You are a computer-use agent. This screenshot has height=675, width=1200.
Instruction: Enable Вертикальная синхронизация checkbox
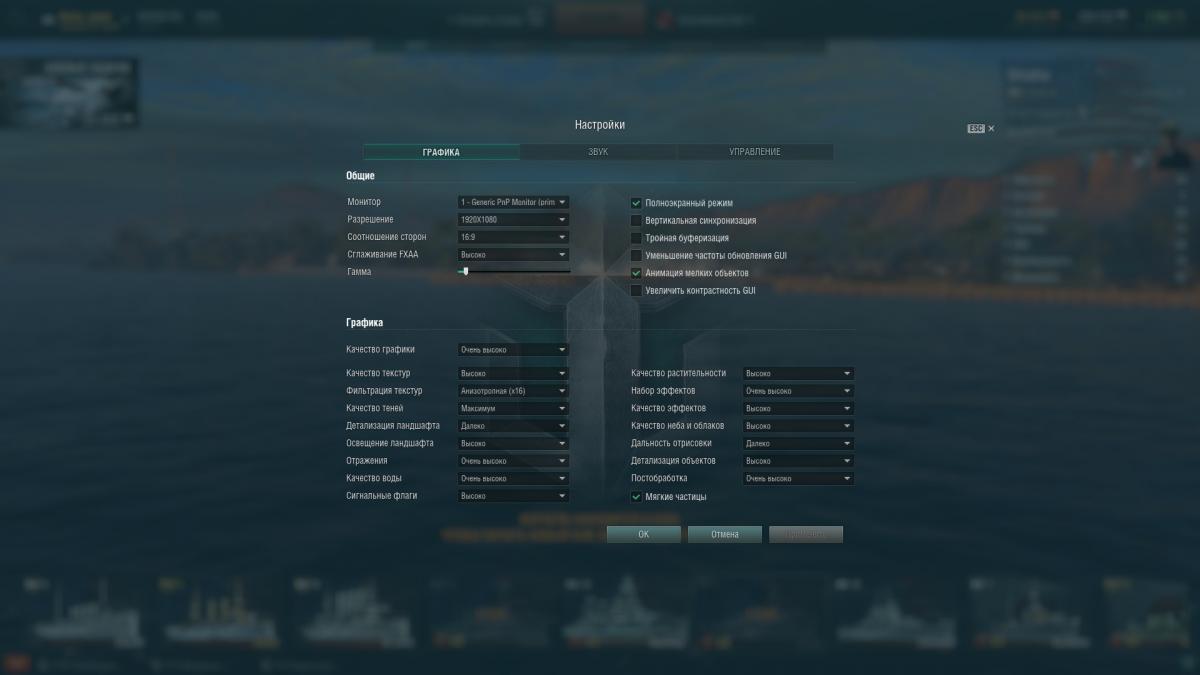636,220
